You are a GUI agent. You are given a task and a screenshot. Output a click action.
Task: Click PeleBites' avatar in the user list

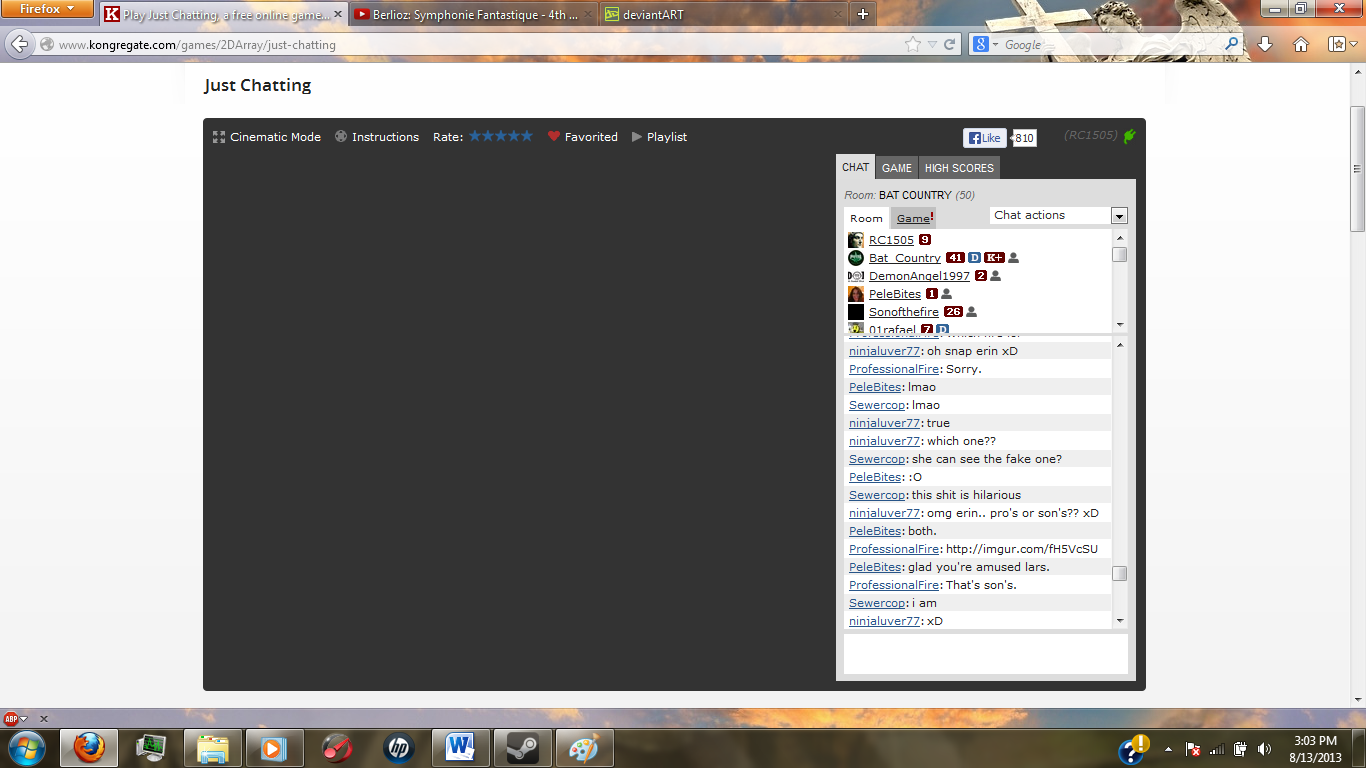point(856,294)
